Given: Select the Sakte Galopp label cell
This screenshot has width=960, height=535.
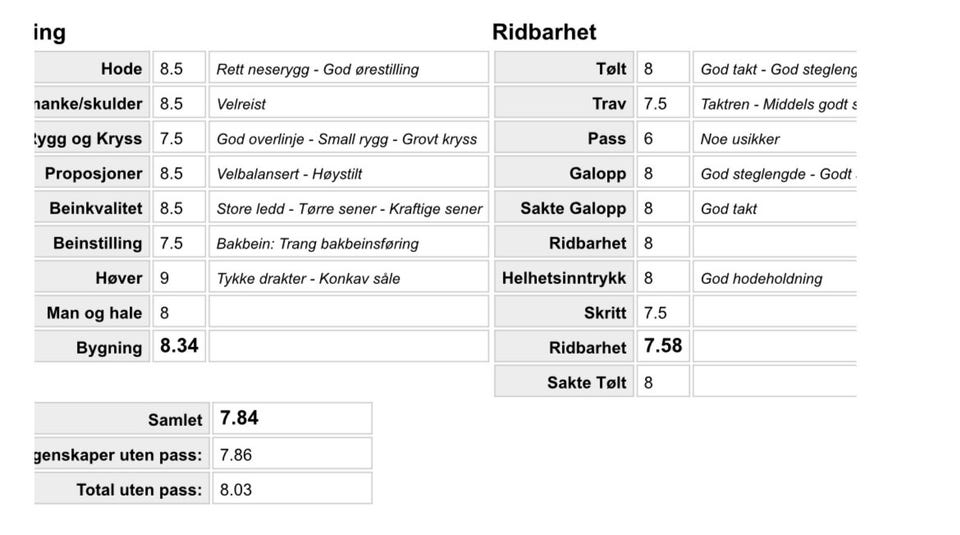Looking at the screenshot, I should (565, 209).
